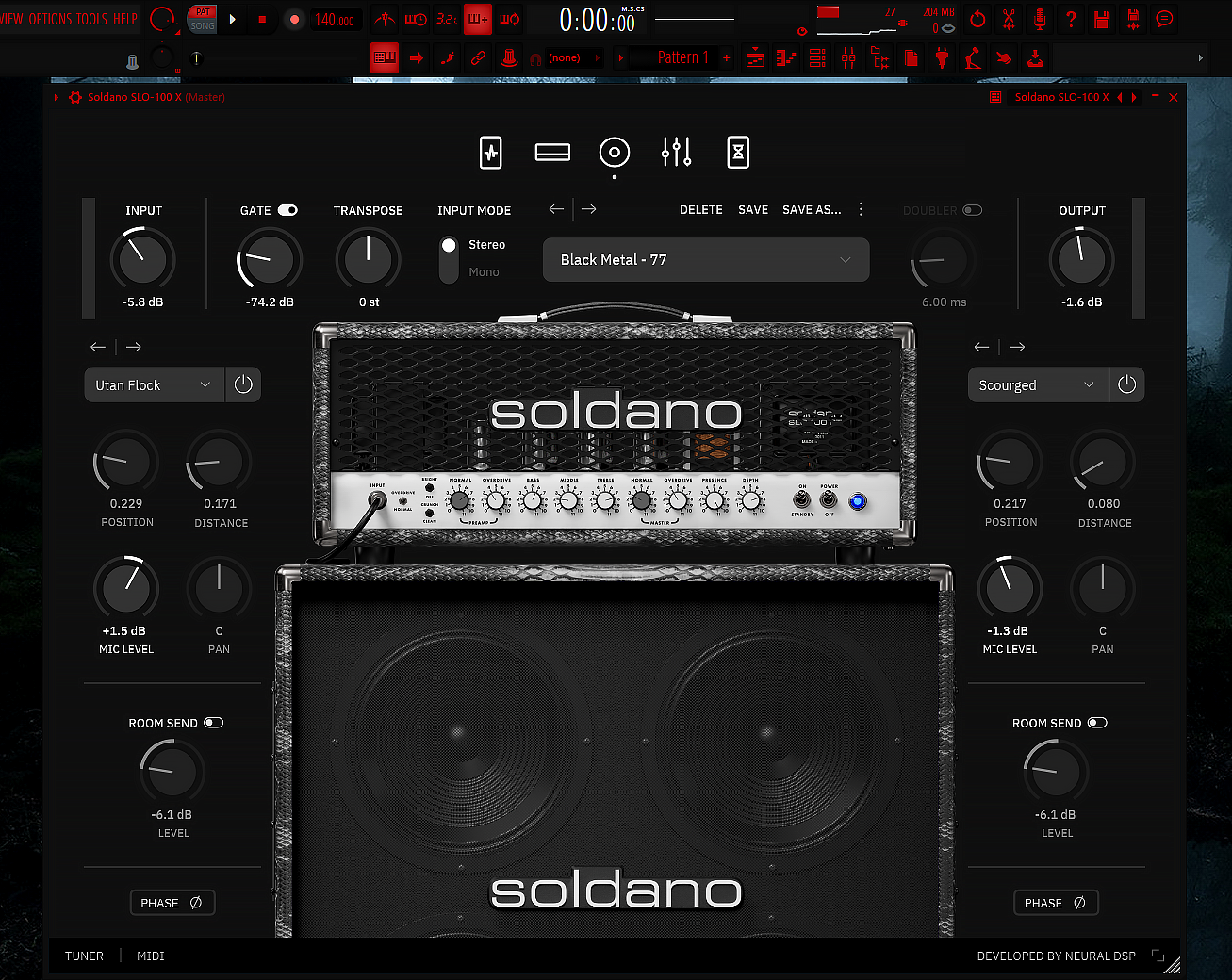
Task: Toggle the metronome icon
Action: tap(385, 19)
